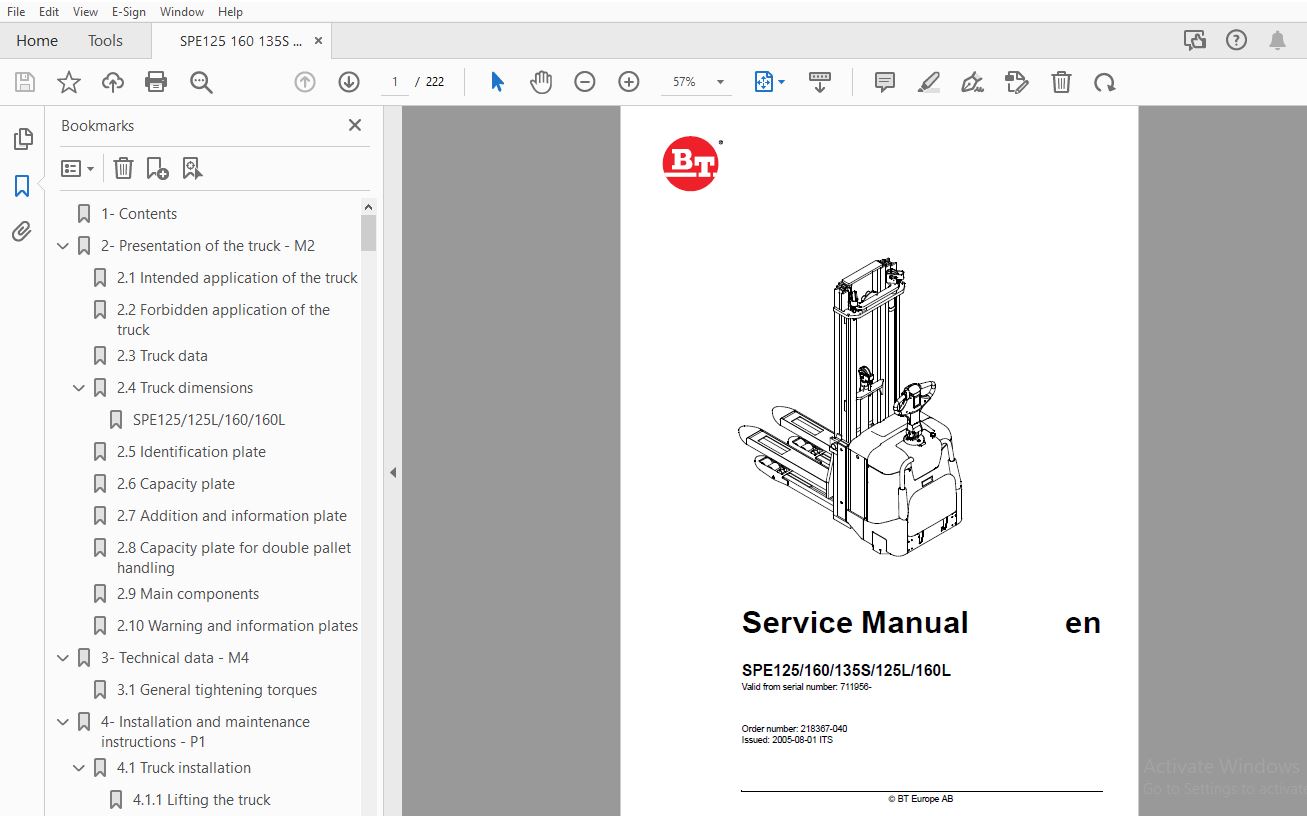Open bookmark SPE125/125L/160/160L
Viewport: 1307px width, 816px height.
pyautogui.click(x=209, y=420)
